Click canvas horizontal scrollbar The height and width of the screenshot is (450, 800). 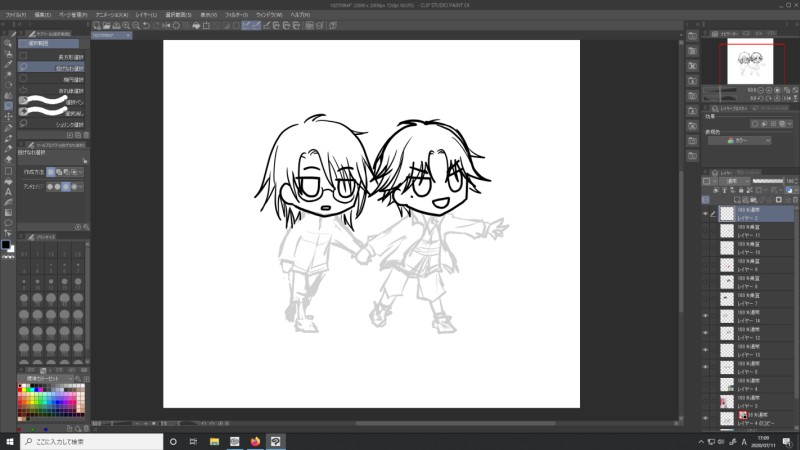(455, 423)
